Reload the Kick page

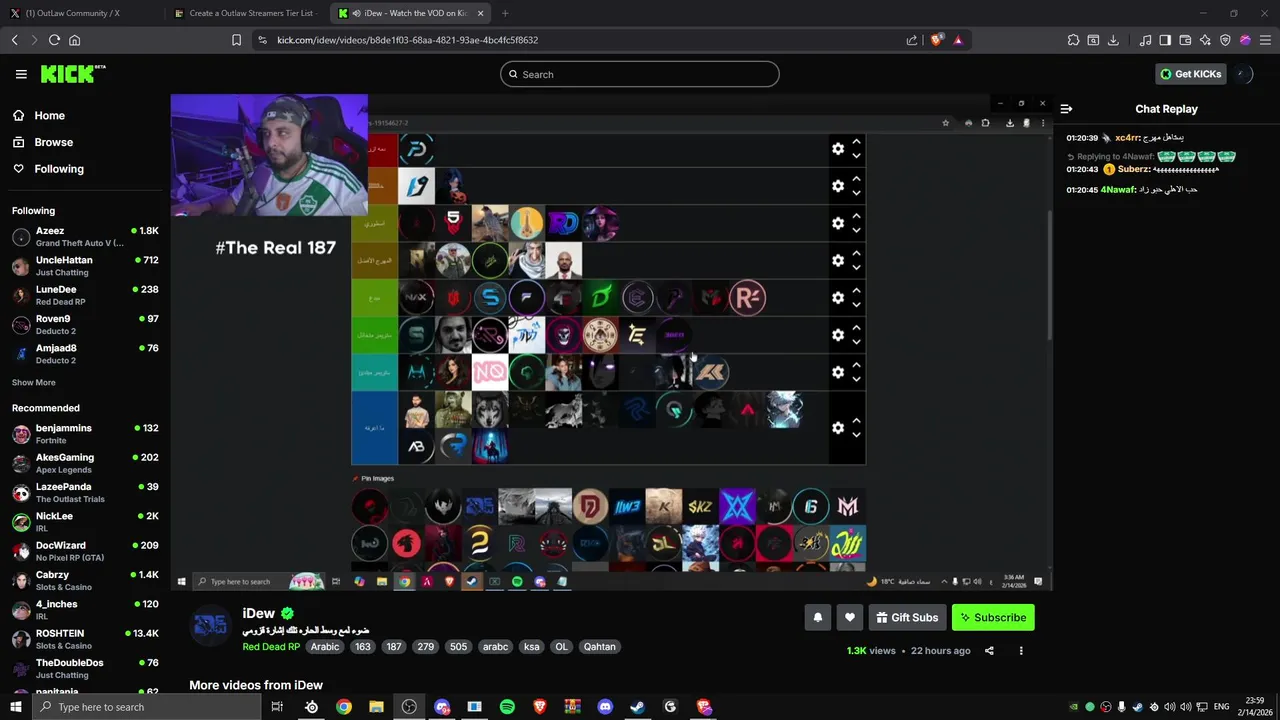coord(54,40)
